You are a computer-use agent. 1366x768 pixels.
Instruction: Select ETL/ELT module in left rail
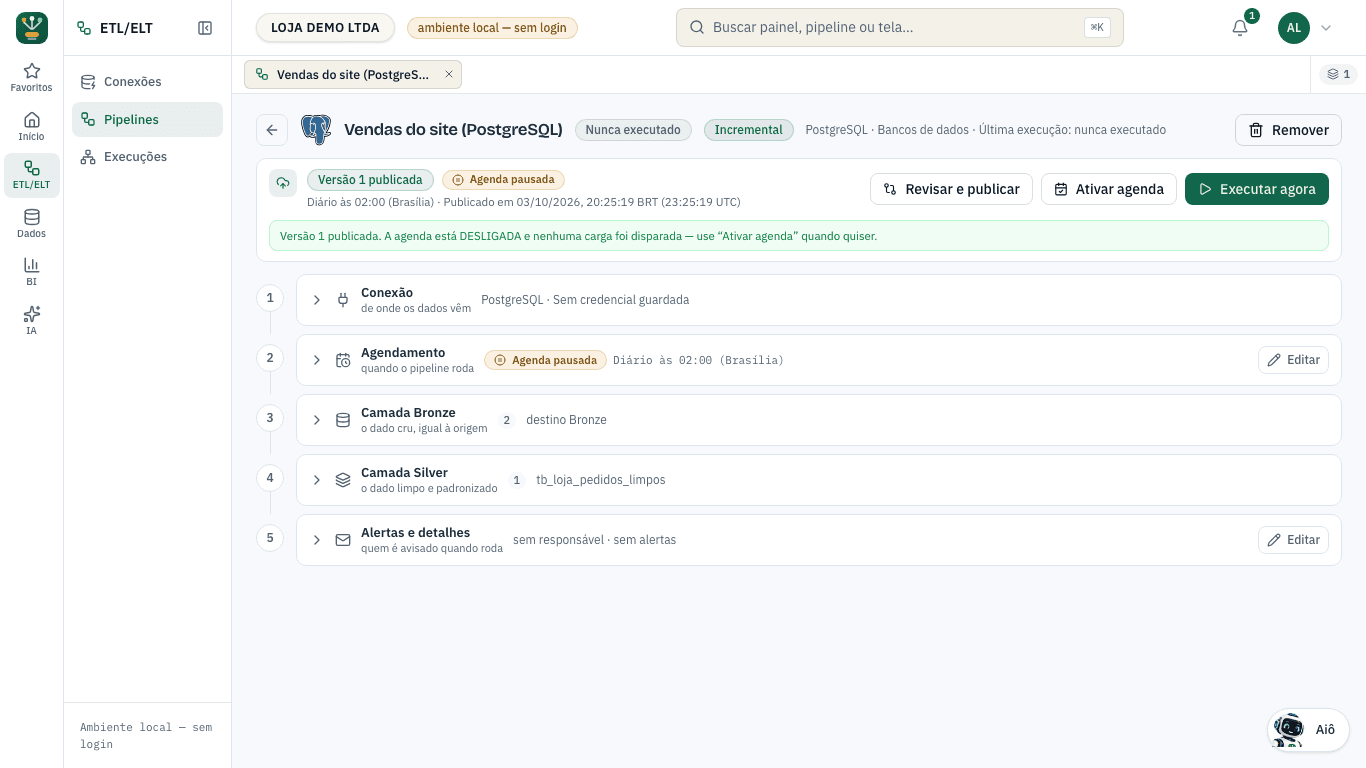click(32, 175)
